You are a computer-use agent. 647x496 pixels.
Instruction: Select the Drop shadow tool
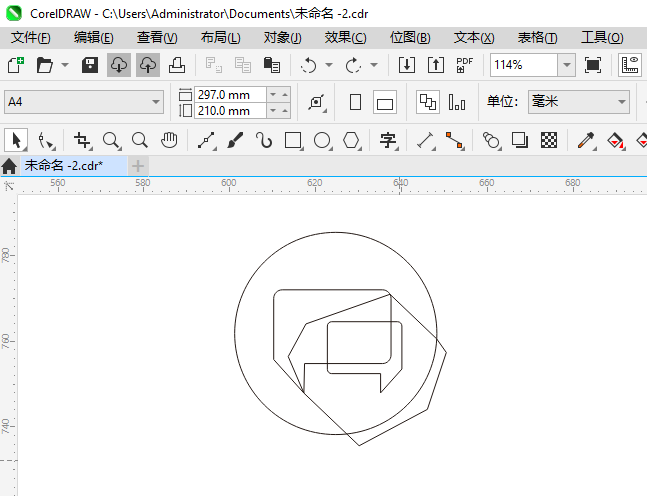(519, 140)
